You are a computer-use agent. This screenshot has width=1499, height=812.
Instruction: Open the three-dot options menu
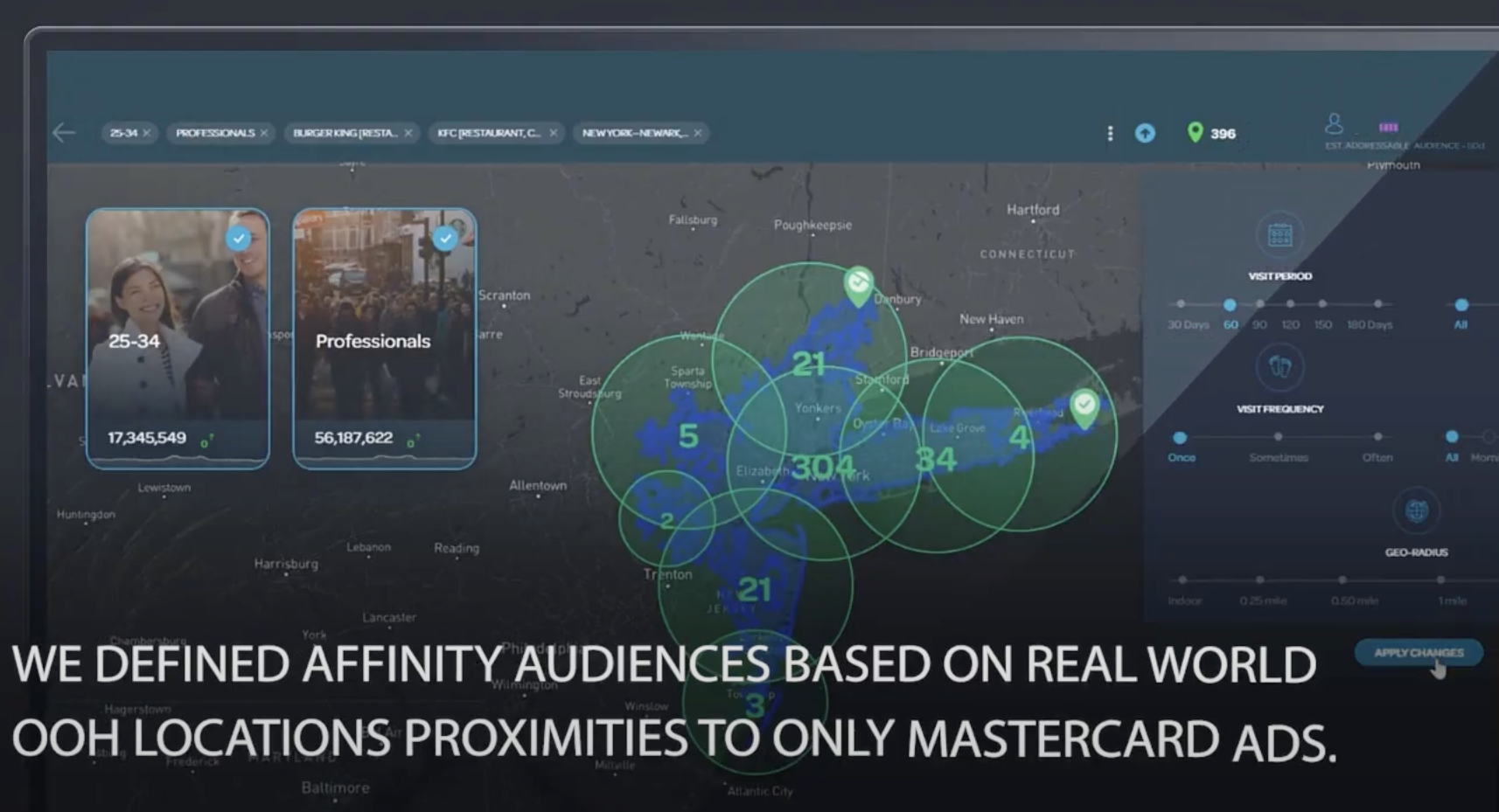coord(1110,133)
